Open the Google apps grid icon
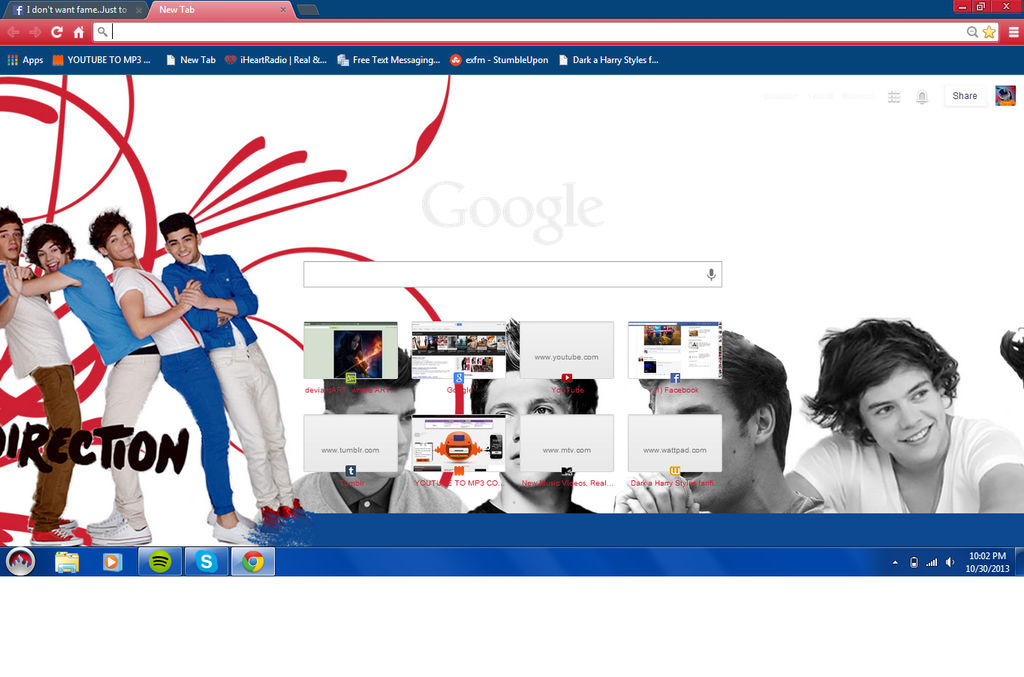Viewport: 1024px width, 677px height. pyautogui.click(x=894, y=97)
